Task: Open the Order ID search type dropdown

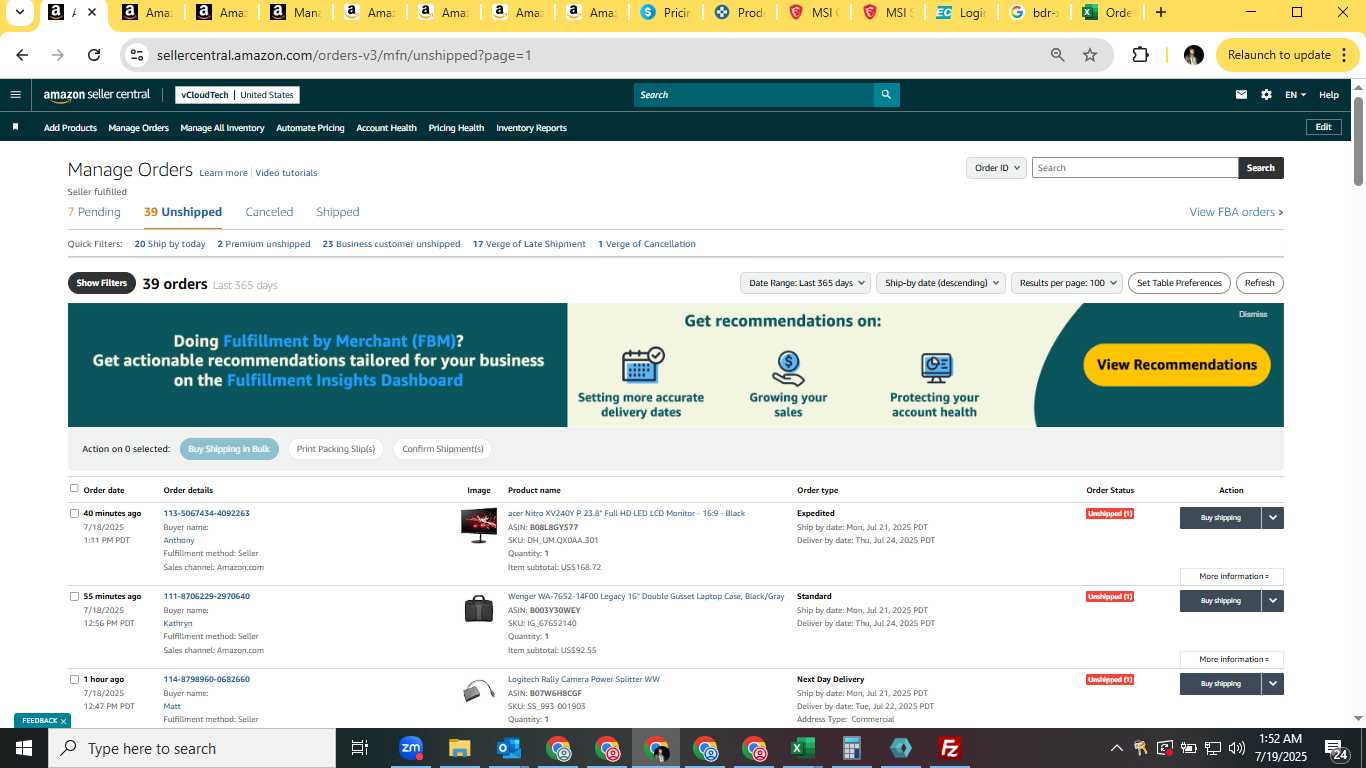Action: coord(997,168)
